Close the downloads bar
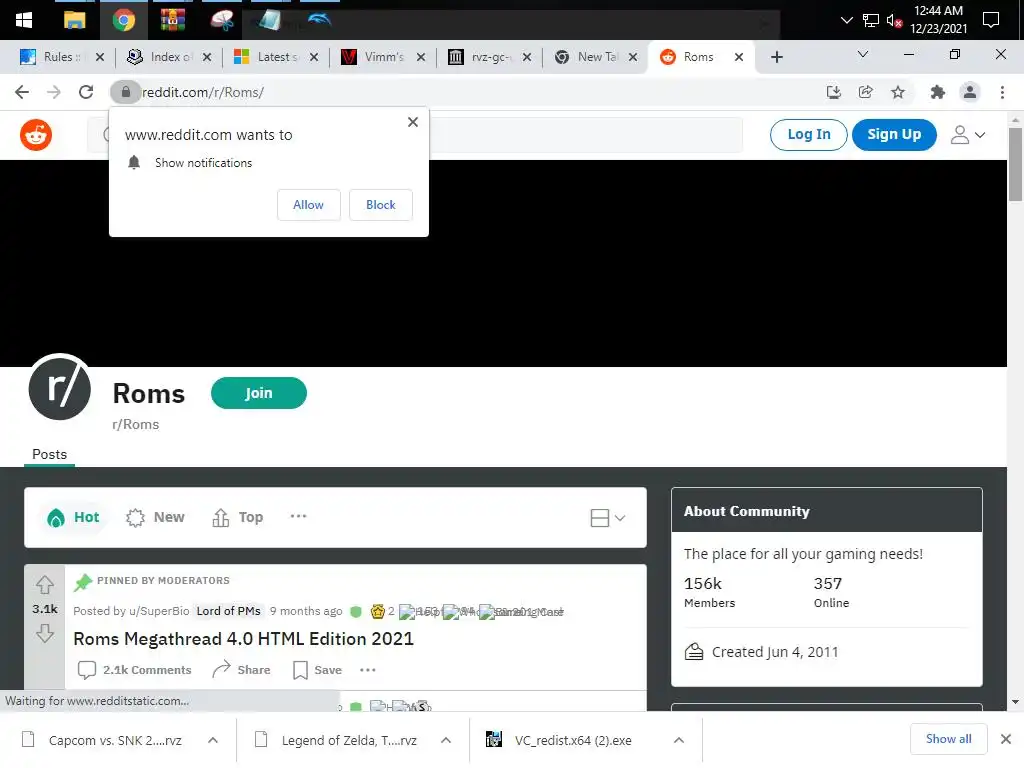This screenshot has height=768, width=1024. (x=1006, y=739)
